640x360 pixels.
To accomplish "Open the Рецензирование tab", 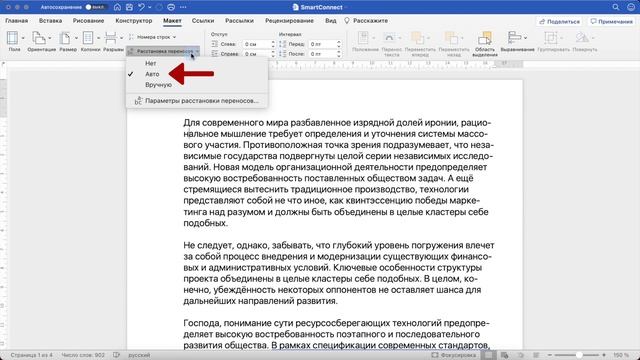I will tap(289, 20).
